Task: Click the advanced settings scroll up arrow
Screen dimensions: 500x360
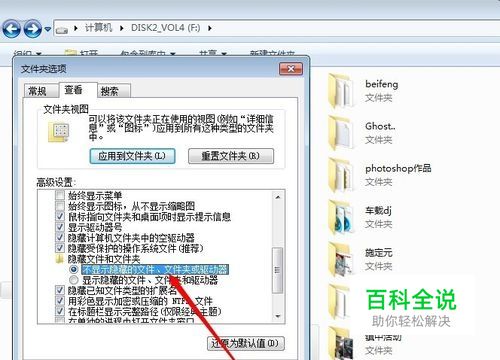Action: 278,197
